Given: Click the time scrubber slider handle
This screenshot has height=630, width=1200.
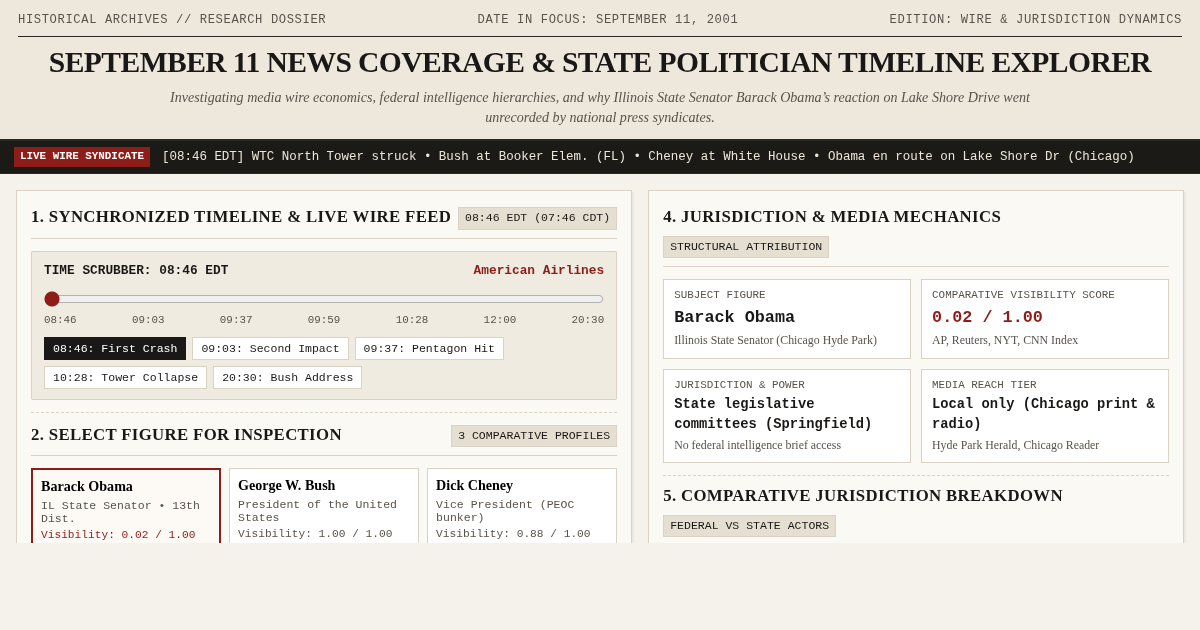Looking at the screenshot, I should 52,299.
